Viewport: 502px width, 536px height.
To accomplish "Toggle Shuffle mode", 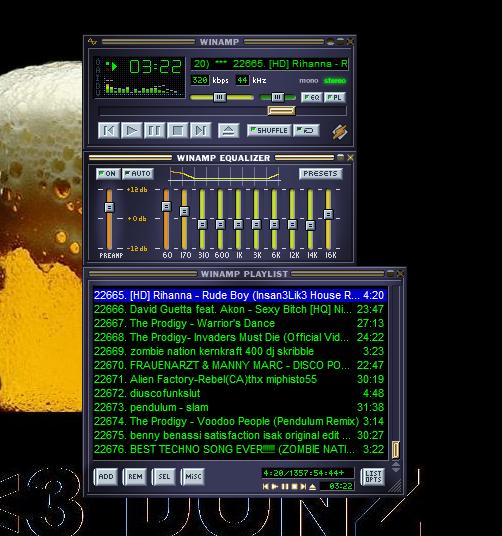I will click(269, 130).
